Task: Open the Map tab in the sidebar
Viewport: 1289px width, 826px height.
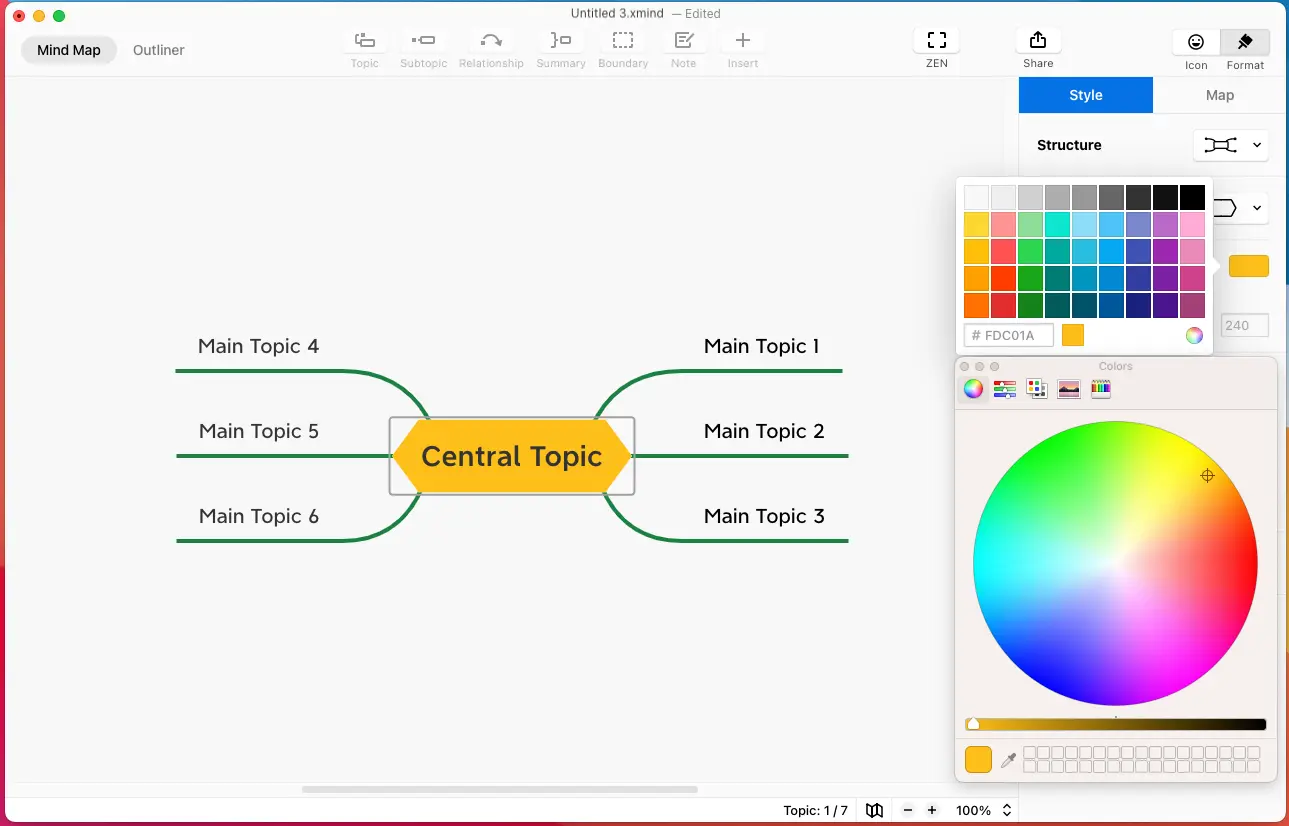Action: [1219, 95]
